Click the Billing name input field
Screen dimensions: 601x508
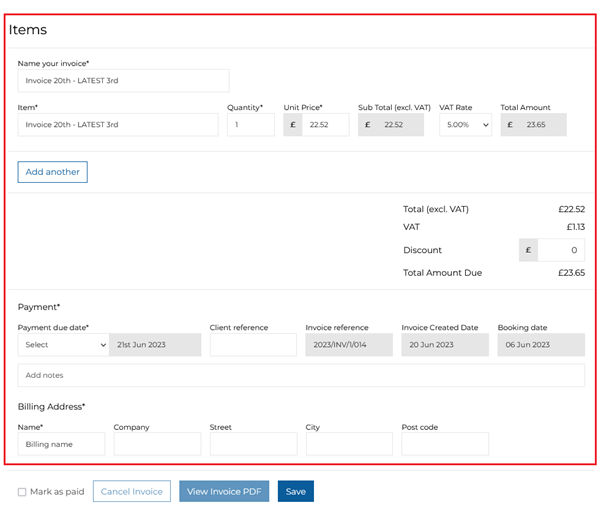pos(61,444)
